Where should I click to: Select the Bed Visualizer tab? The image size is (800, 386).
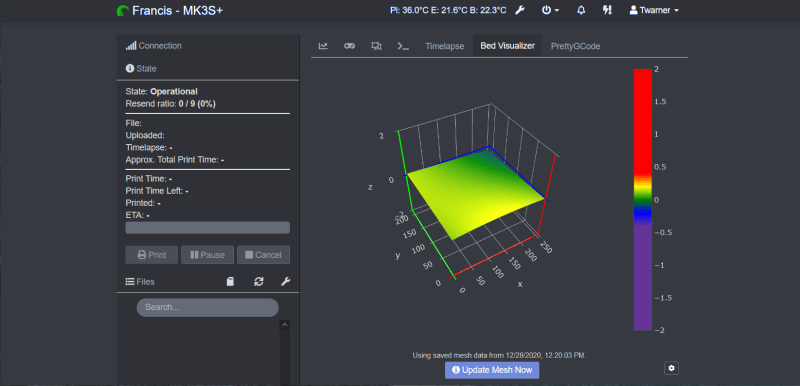click(x=508, y=46)
